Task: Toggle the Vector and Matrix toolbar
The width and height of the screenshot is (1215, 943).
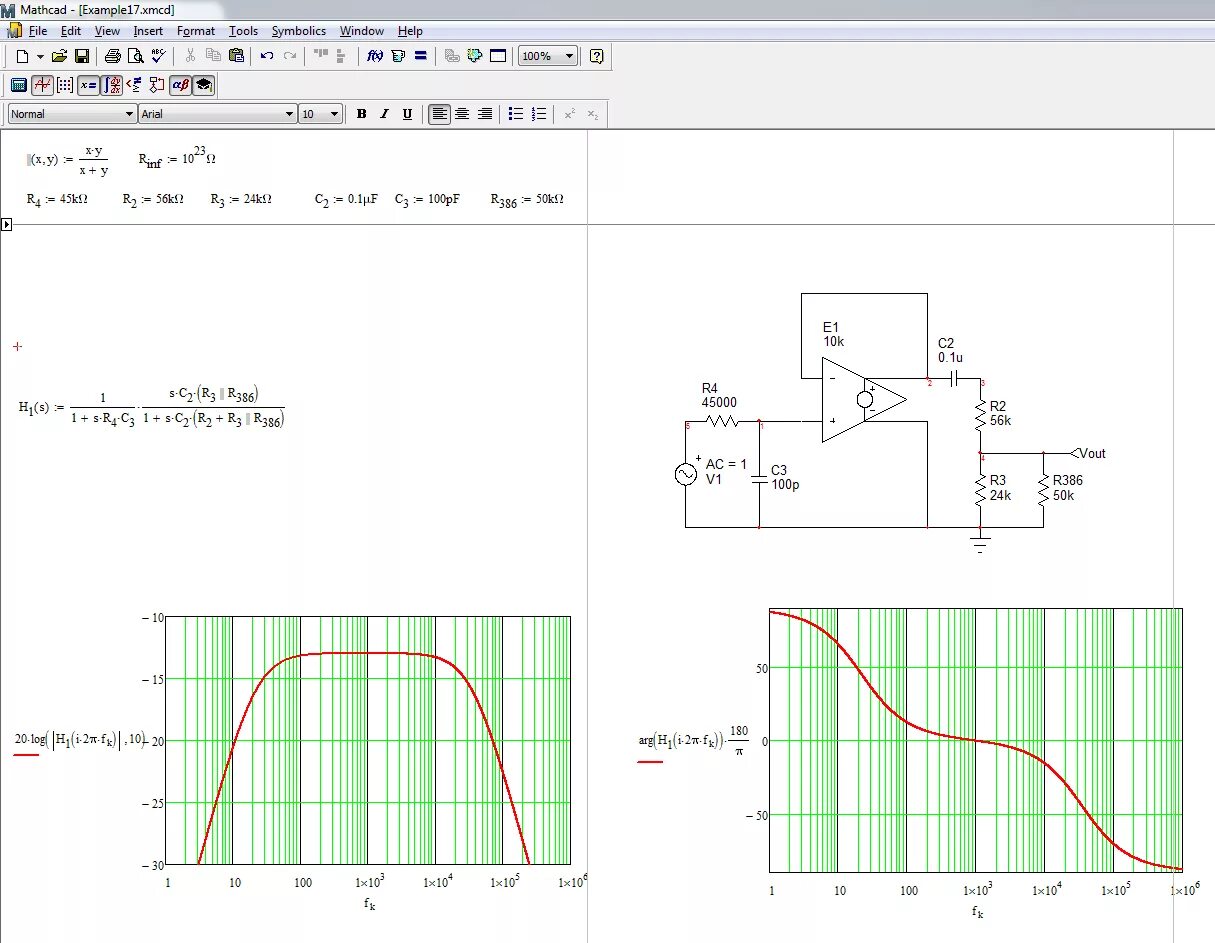Action: pyautogui.click(x=65, y=85)
